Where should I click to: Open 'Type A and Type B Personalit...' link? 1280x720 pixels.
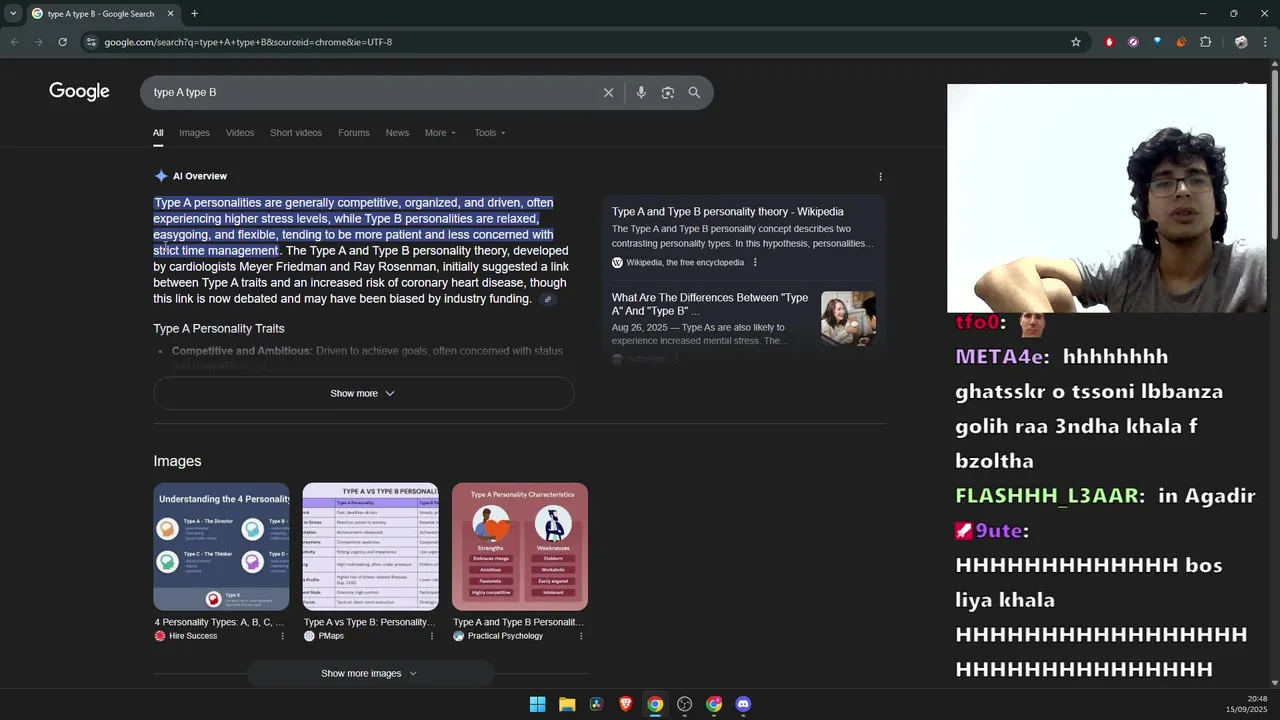pyautogui.click(x=518, y=622)
